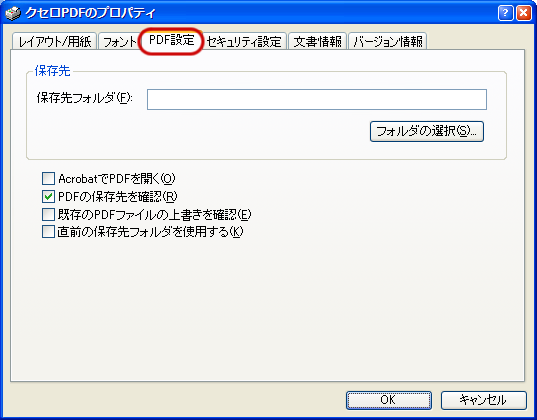Tick 既存のPDFファイルの上書きを確認 checkbox

(x=48, y=214)
